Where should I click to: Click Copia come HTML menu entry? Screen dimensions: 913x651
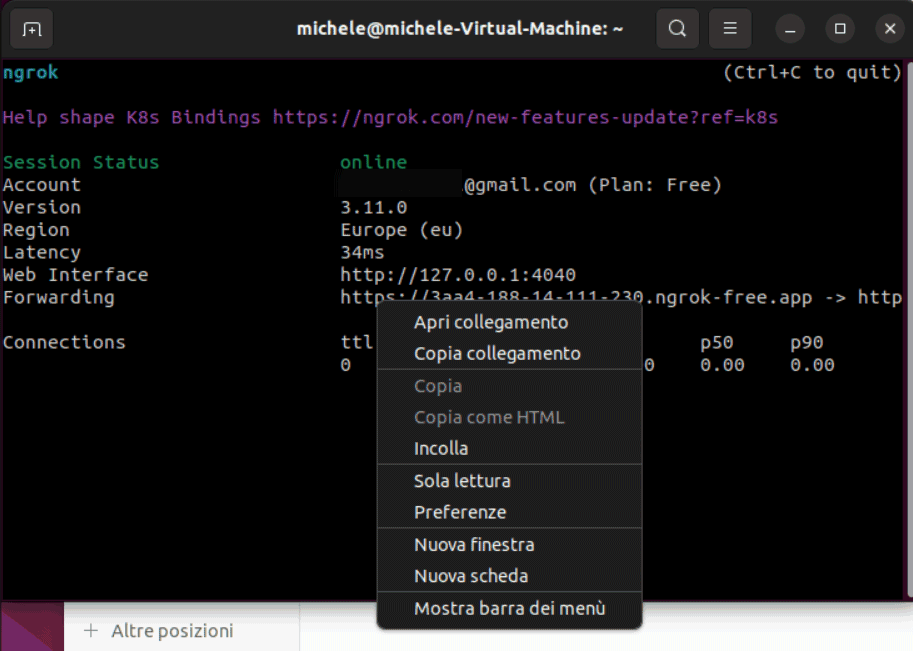click(509, 418)
